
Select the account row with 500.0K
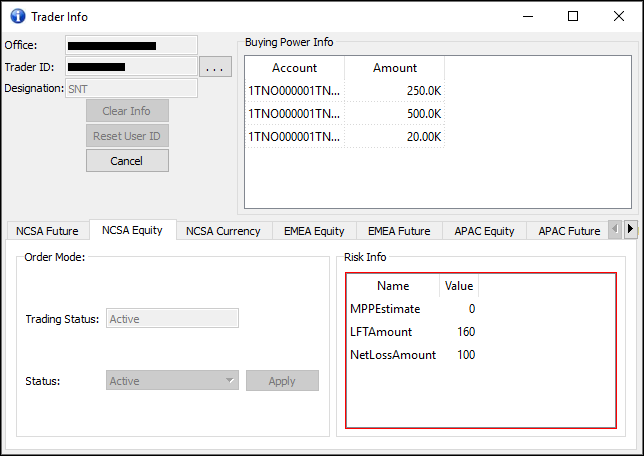click(x=344, y=113)
